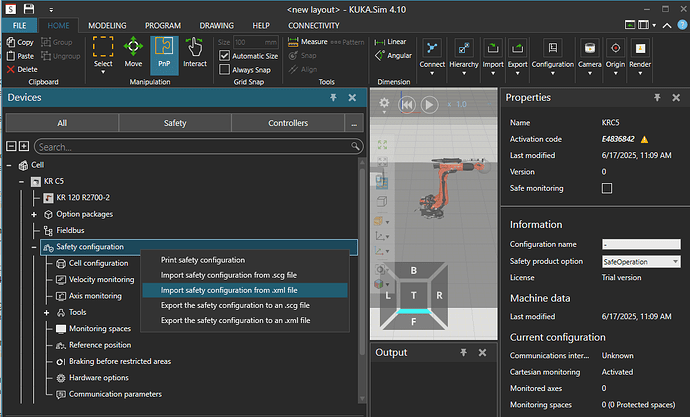Switch to the MODELING tab
The width and height of the screenshot is (690, 417).
(x=107, y=26)
